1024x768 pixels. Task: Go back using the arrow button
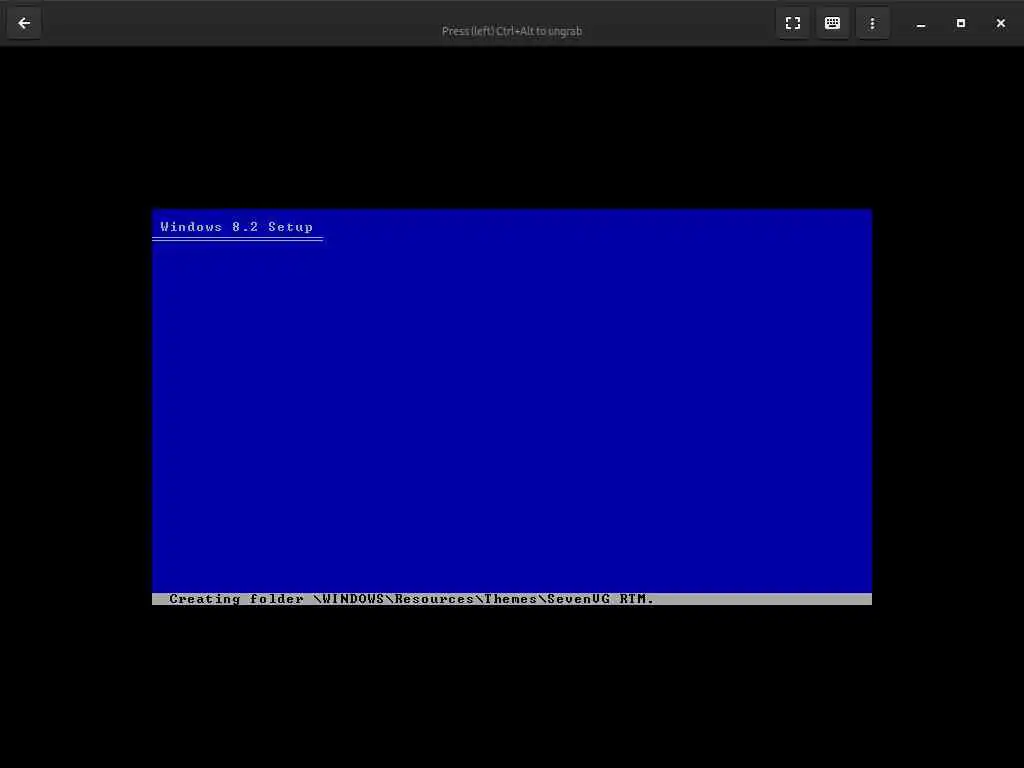(24, 24)
